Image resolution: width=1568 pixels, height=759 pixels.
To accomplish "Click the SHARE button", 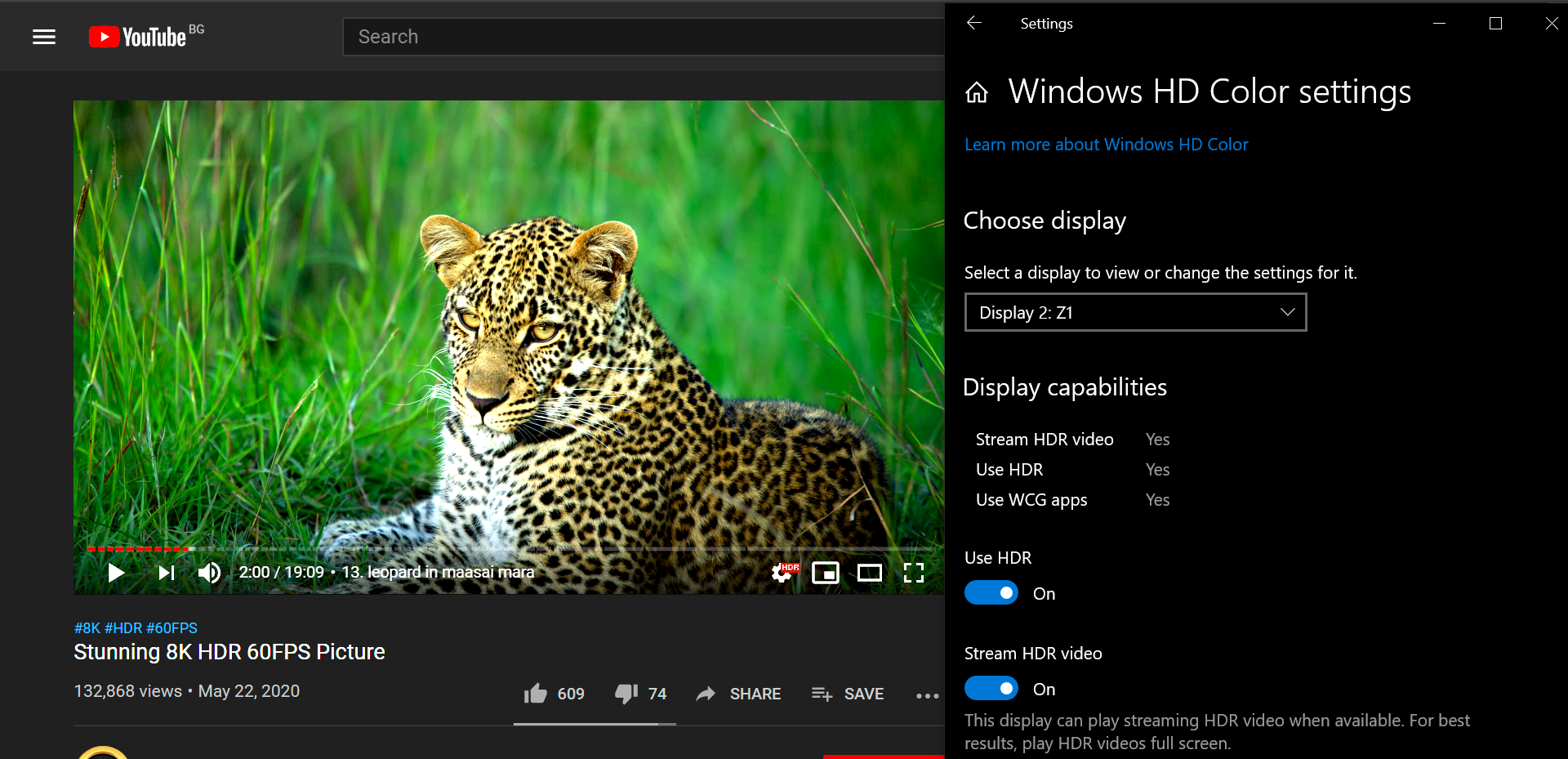I will [739, 694].
